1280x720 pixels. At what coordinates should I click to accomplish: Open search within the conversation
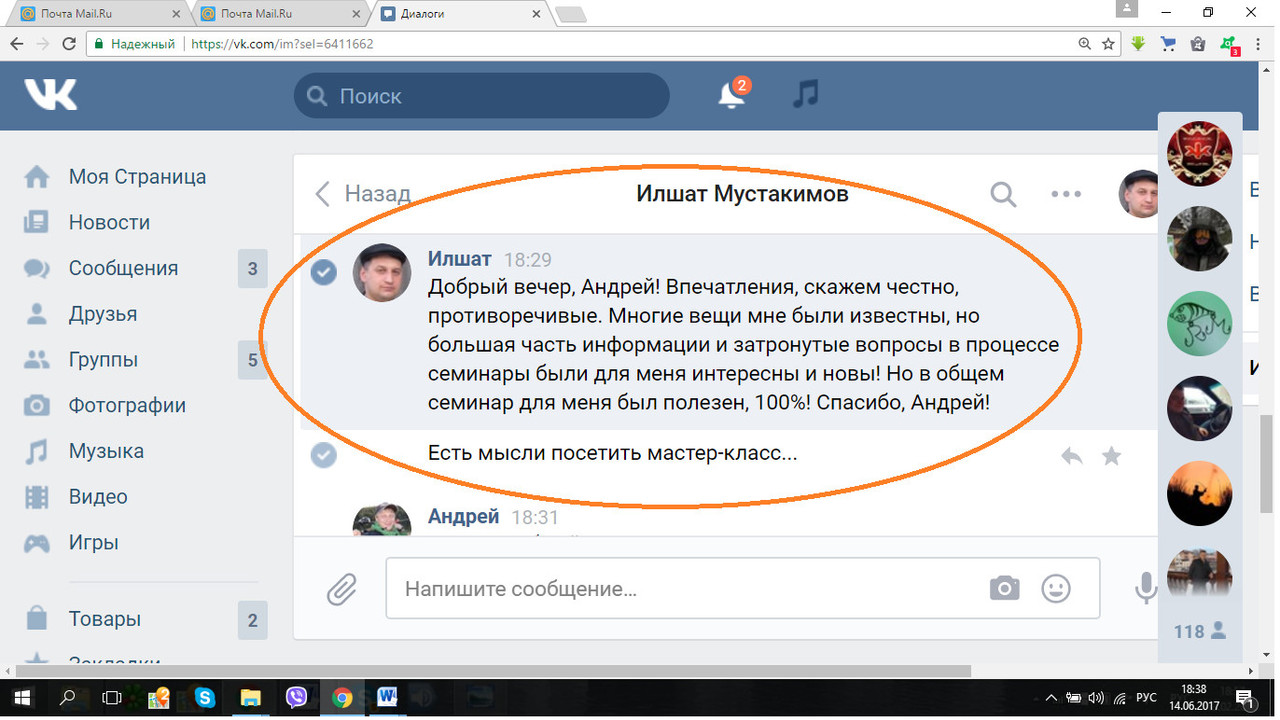pyautogui.click(x=1003, y=195)
